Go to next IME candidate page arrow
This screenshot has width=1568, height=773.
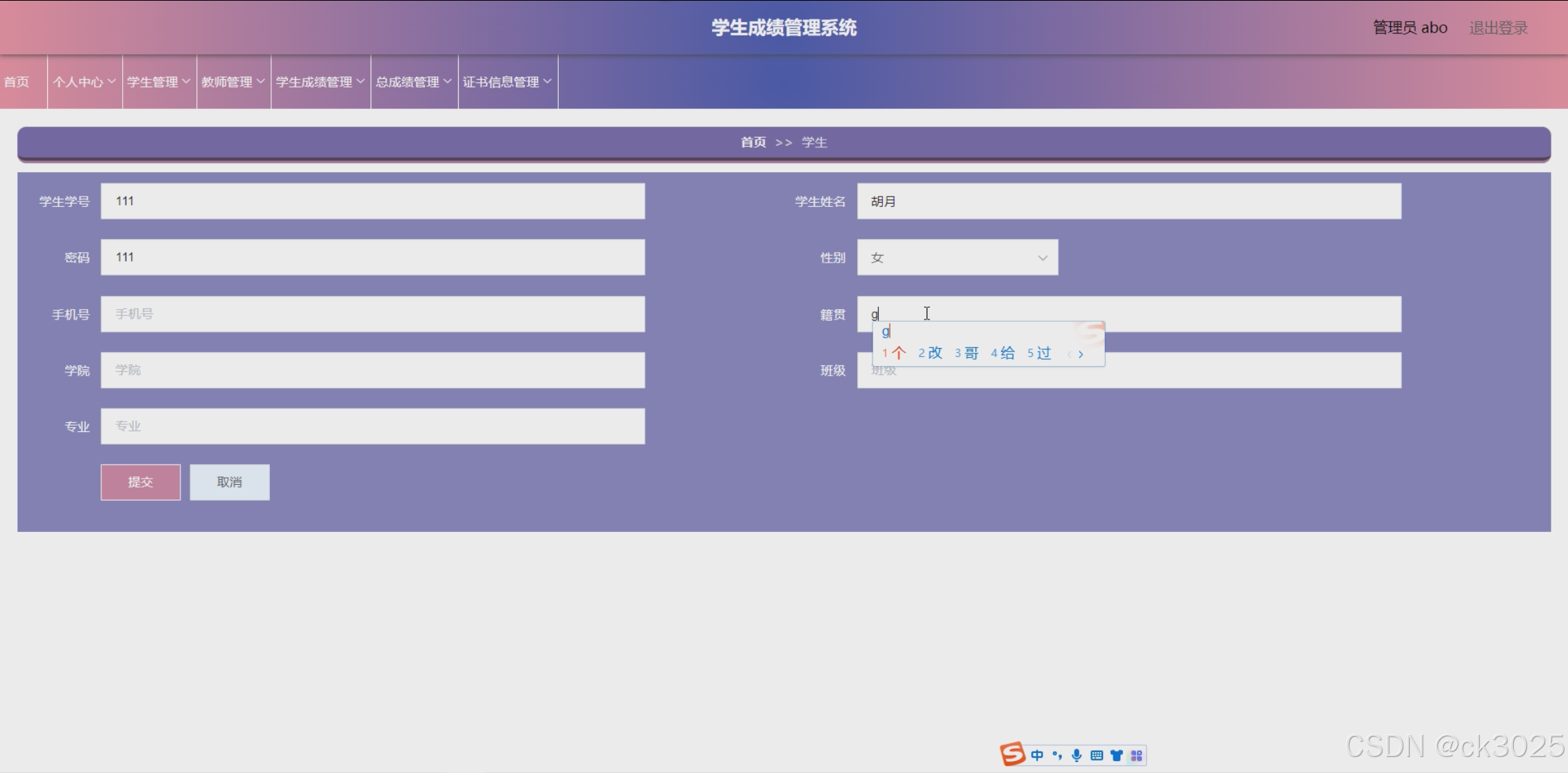[x=1081, y=354]
